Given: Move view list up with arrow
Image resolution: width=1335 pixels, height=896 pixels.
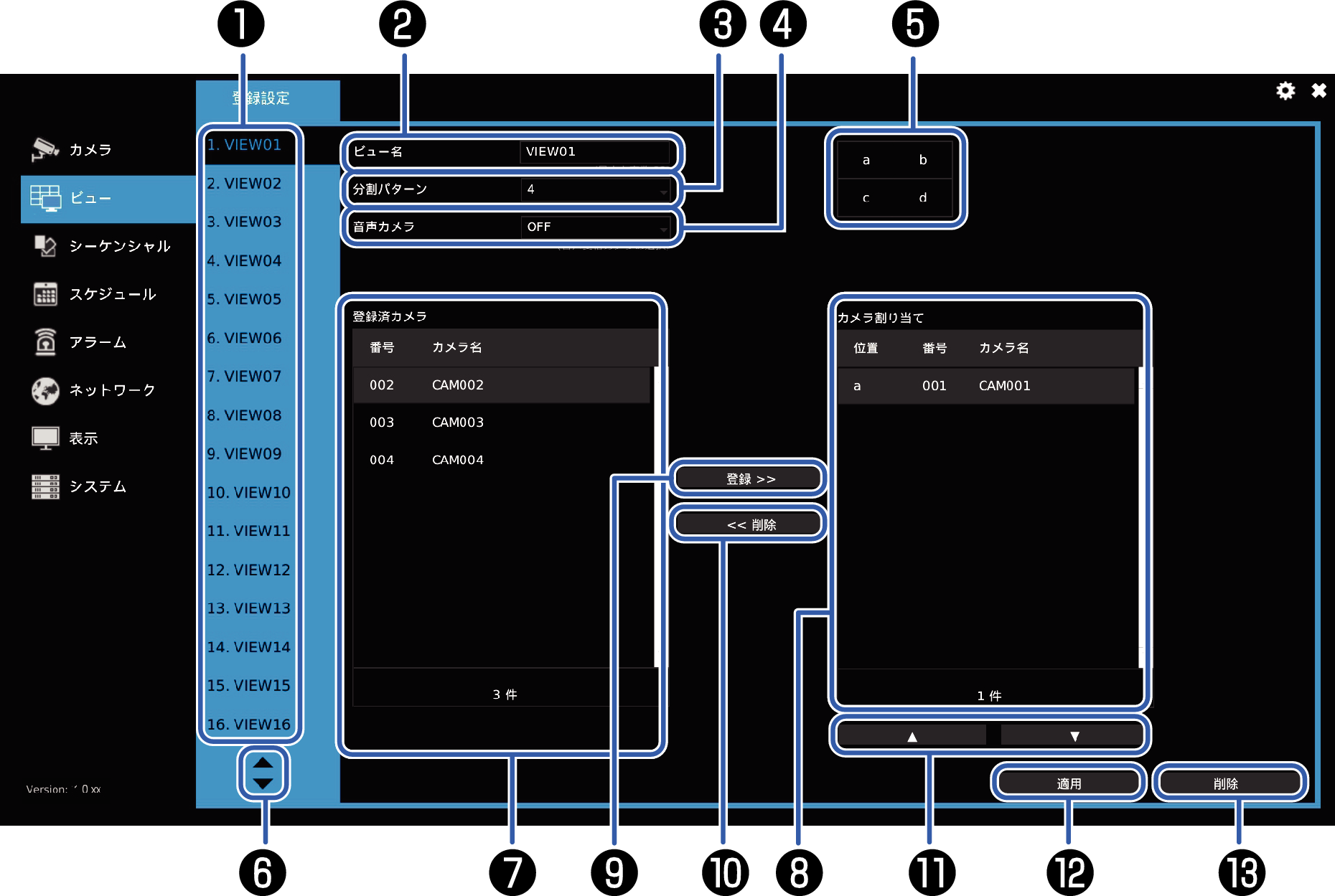Looking at the screenshot, I should (x=263, y=763).
